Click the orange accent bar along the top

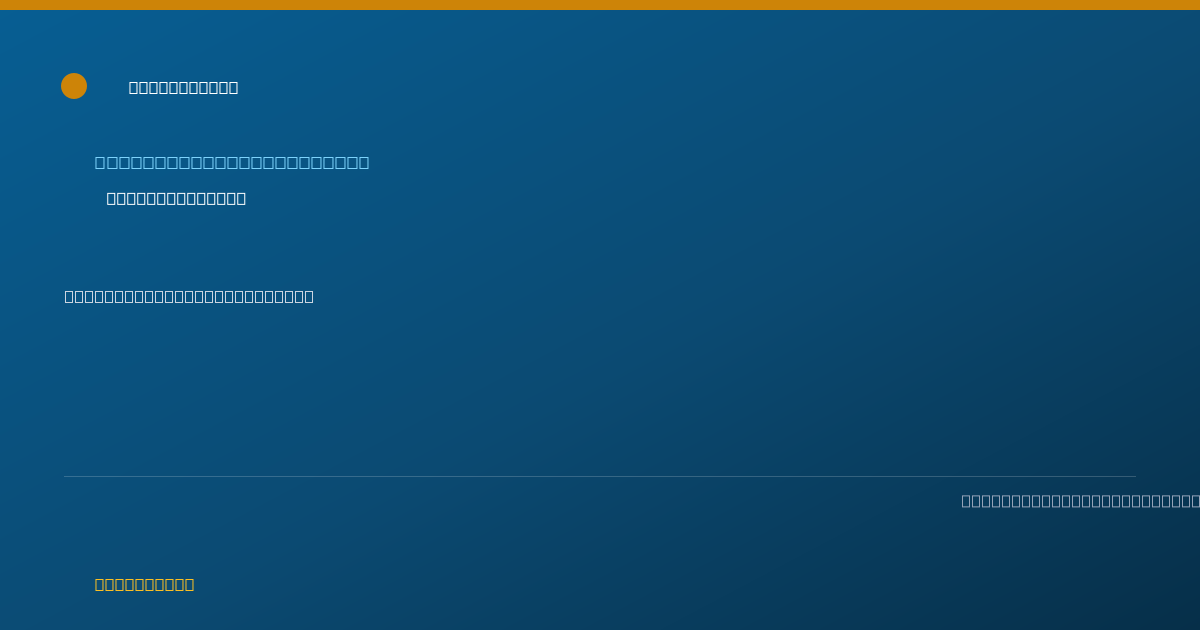pos(600,5)
